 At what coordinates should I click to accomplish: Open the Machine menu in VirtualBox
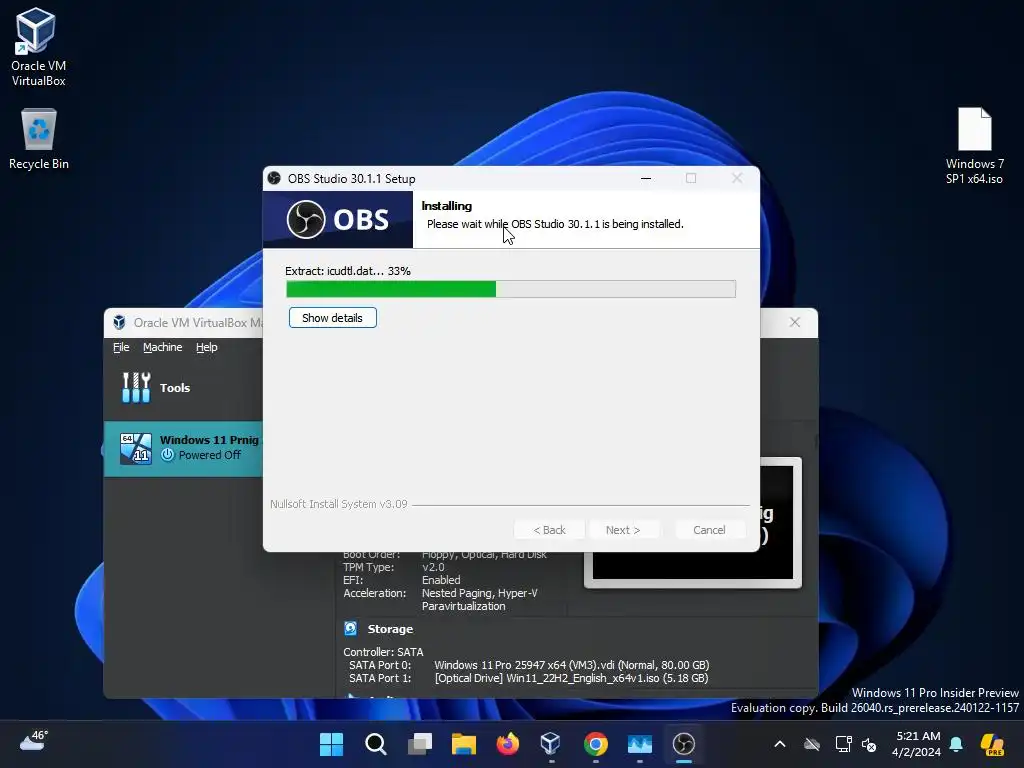pos(163,347)
